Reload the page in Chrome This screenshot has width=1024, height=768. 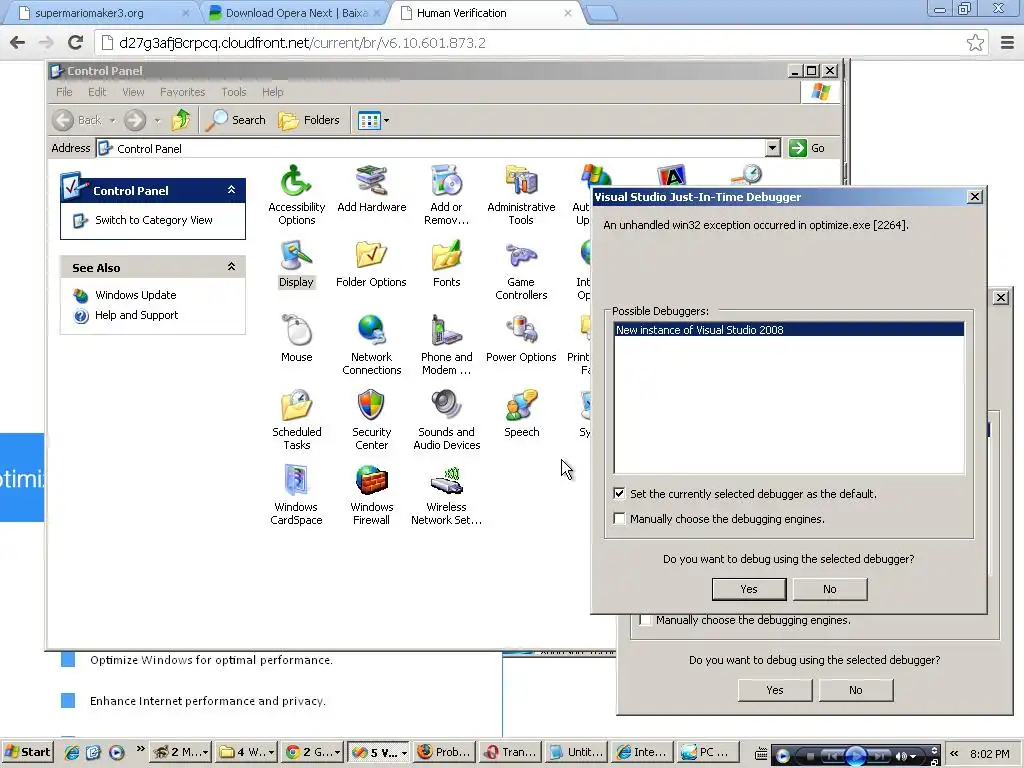coord(76,43)
